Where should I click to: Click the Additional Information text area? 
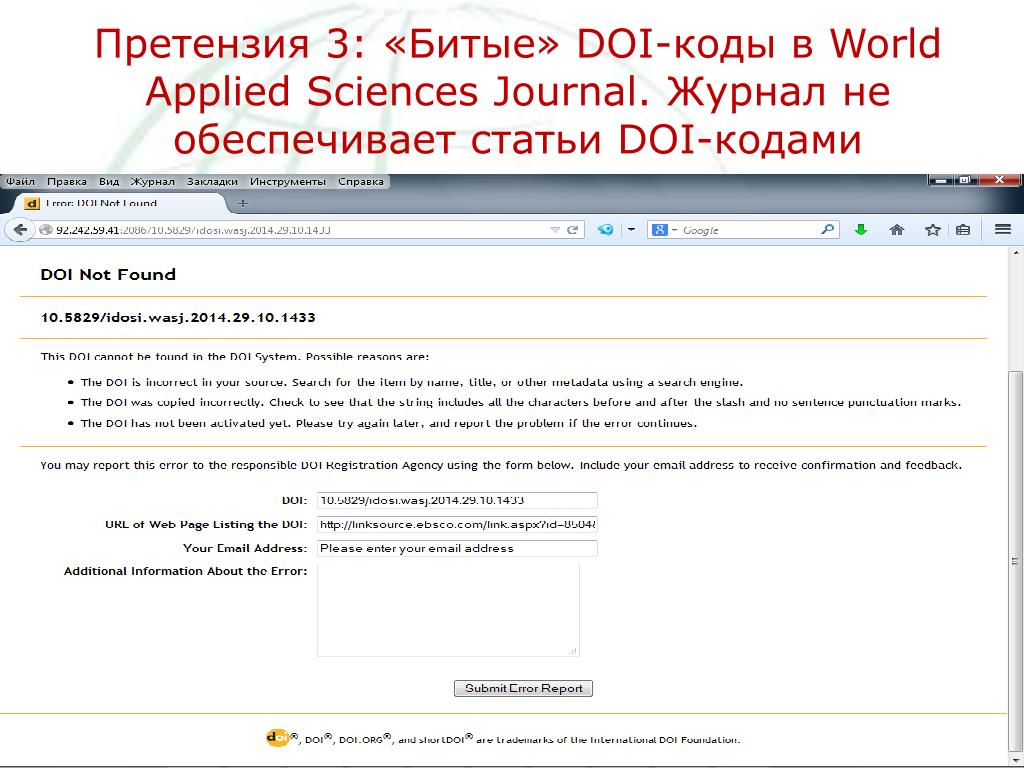(448, 610)
